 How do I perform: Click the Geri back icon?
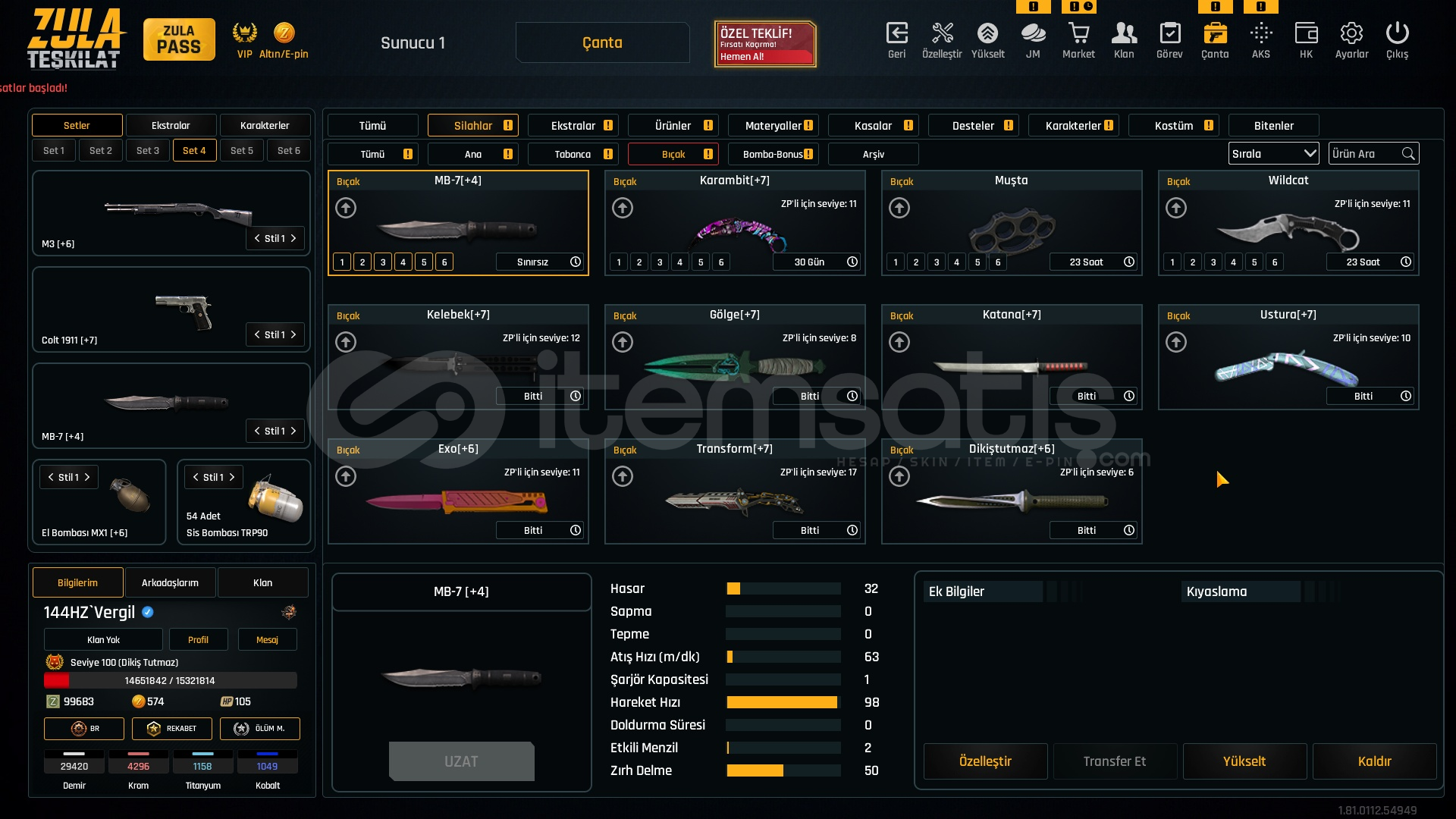click(896, 34)
